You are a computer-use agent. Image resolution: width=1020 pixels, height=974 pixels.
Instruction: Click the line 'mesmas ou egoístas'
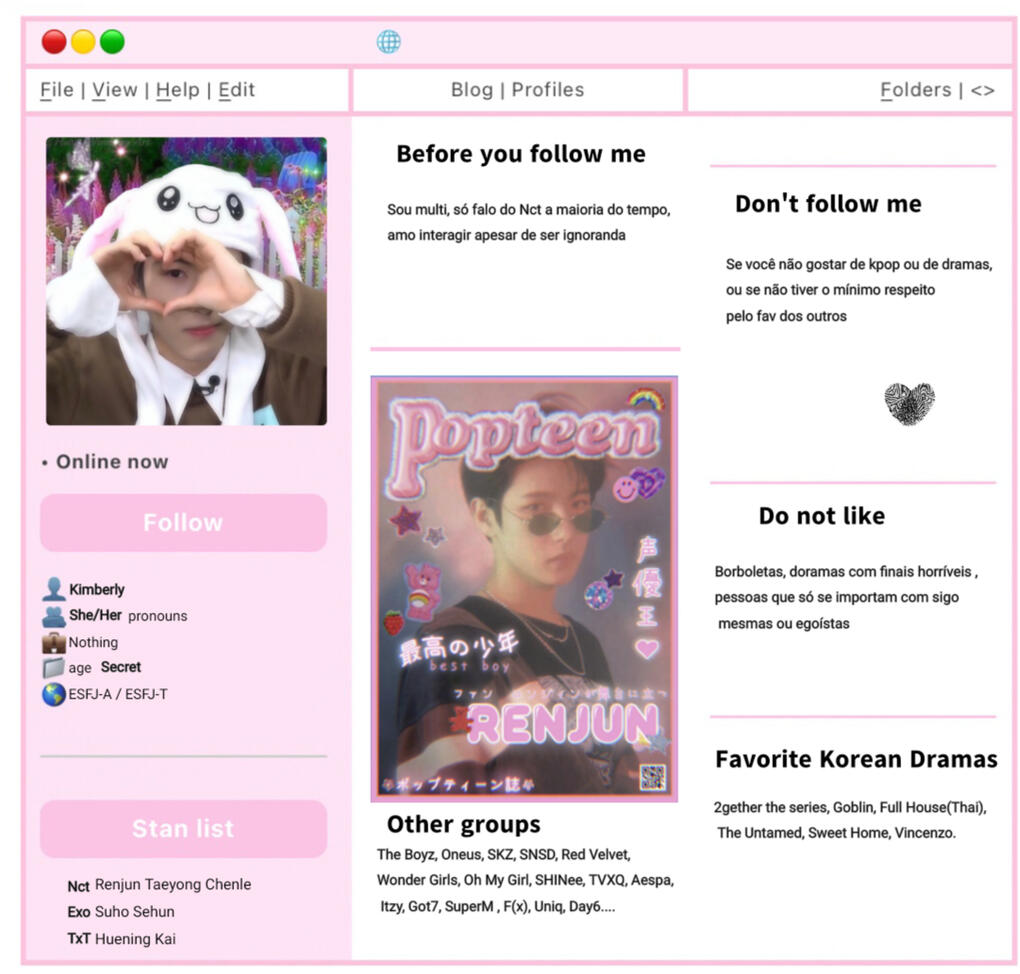[x=784, y=623]
